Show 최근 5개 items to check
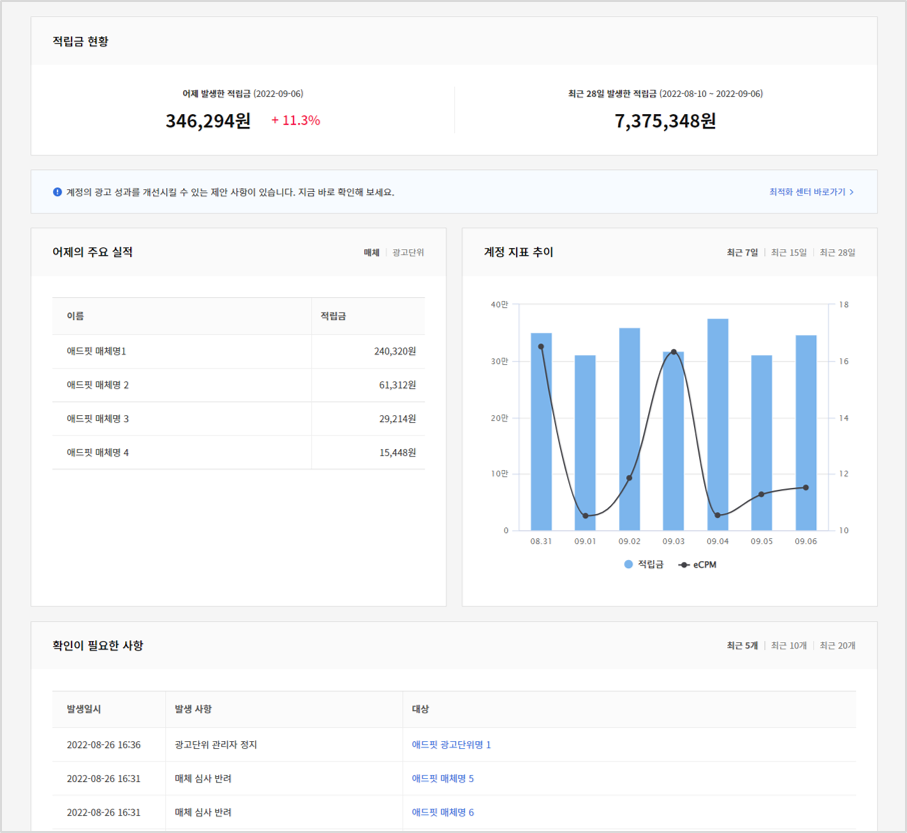This screenshot has width=907, height=833. 742,646
